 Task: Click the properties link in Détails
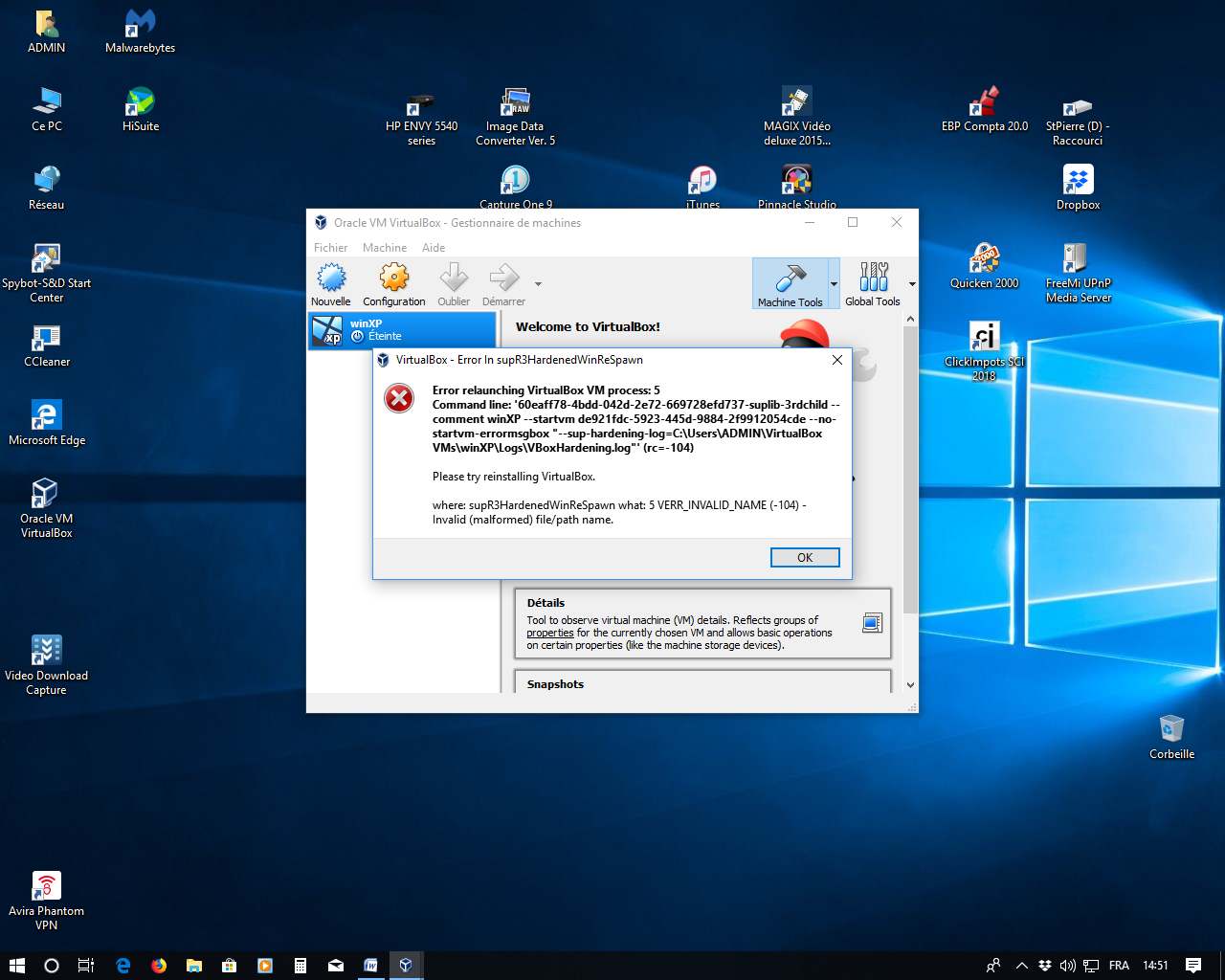550,633
